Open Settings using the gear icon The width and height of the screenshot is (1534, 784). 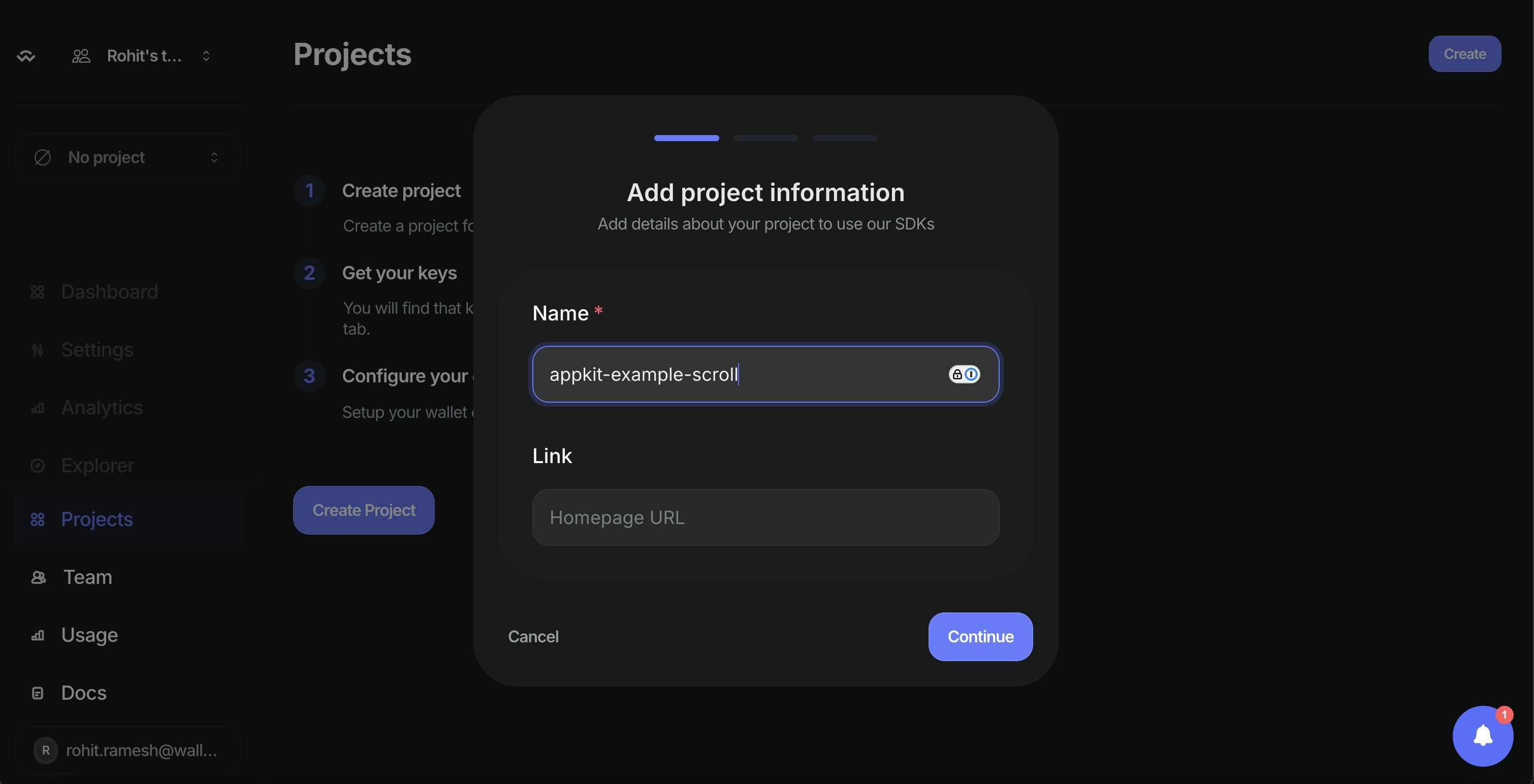point(38,350)
